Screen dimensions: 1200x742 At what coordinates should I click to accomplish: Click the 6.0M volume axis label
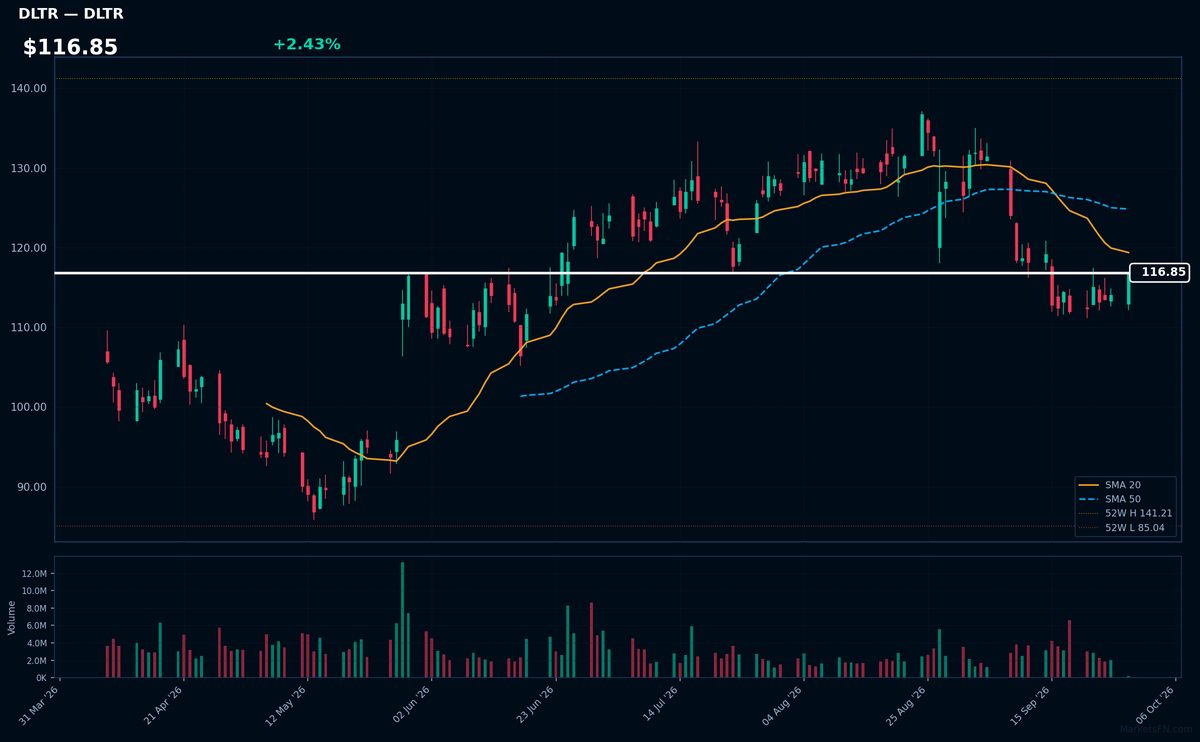coord(35,626)
